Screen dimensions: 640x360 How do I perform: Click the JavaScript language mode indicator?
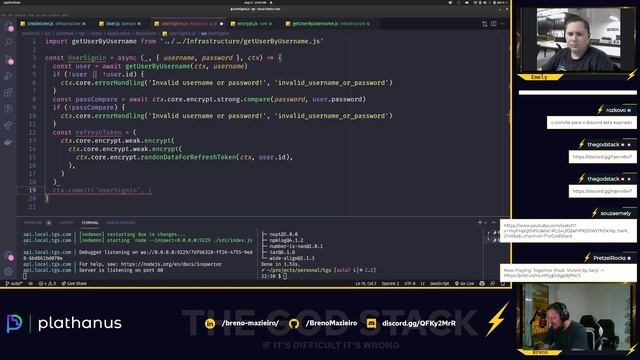coord(439,283)
